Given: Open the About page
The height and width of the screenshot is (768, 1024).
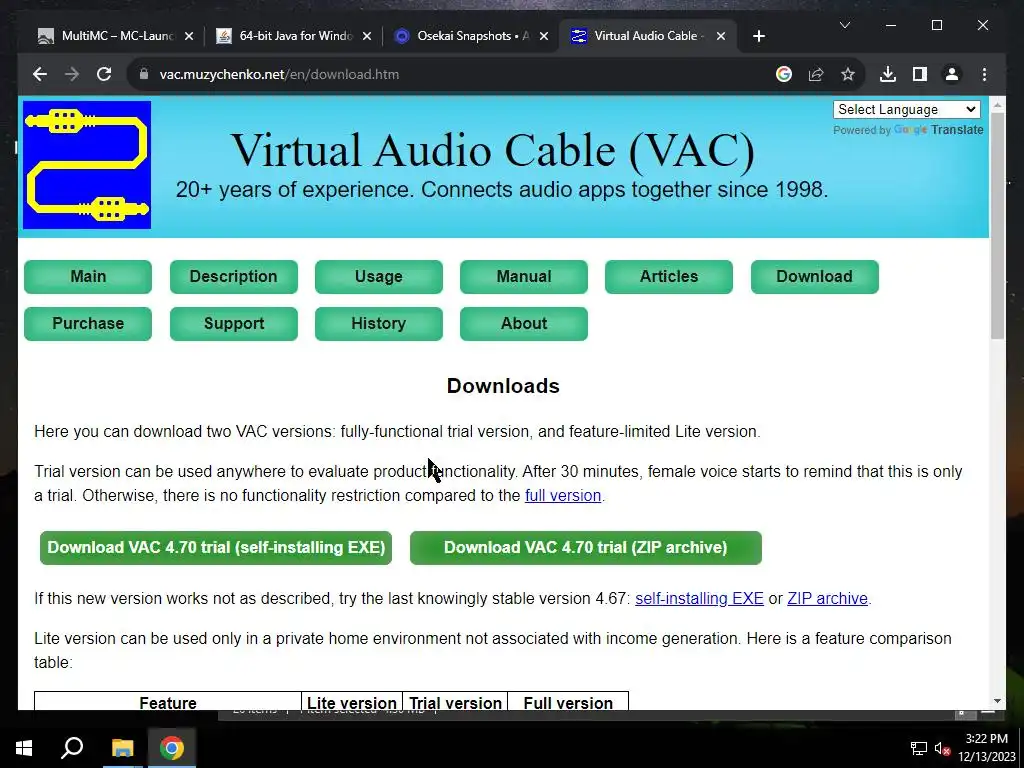Looking at the screenshot, I should click(x=523, y=323).
